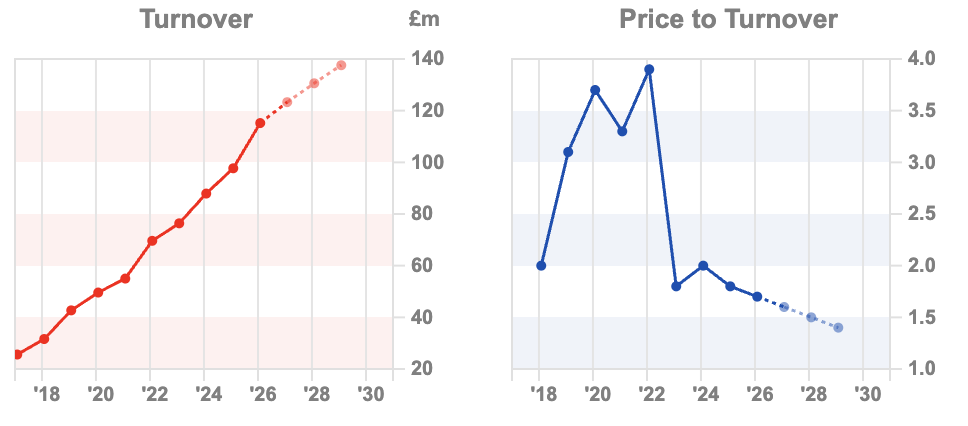Select the 2025 Turnover data point
The width and height of the screenshot is (968, 426).
[x=233, y=168]
